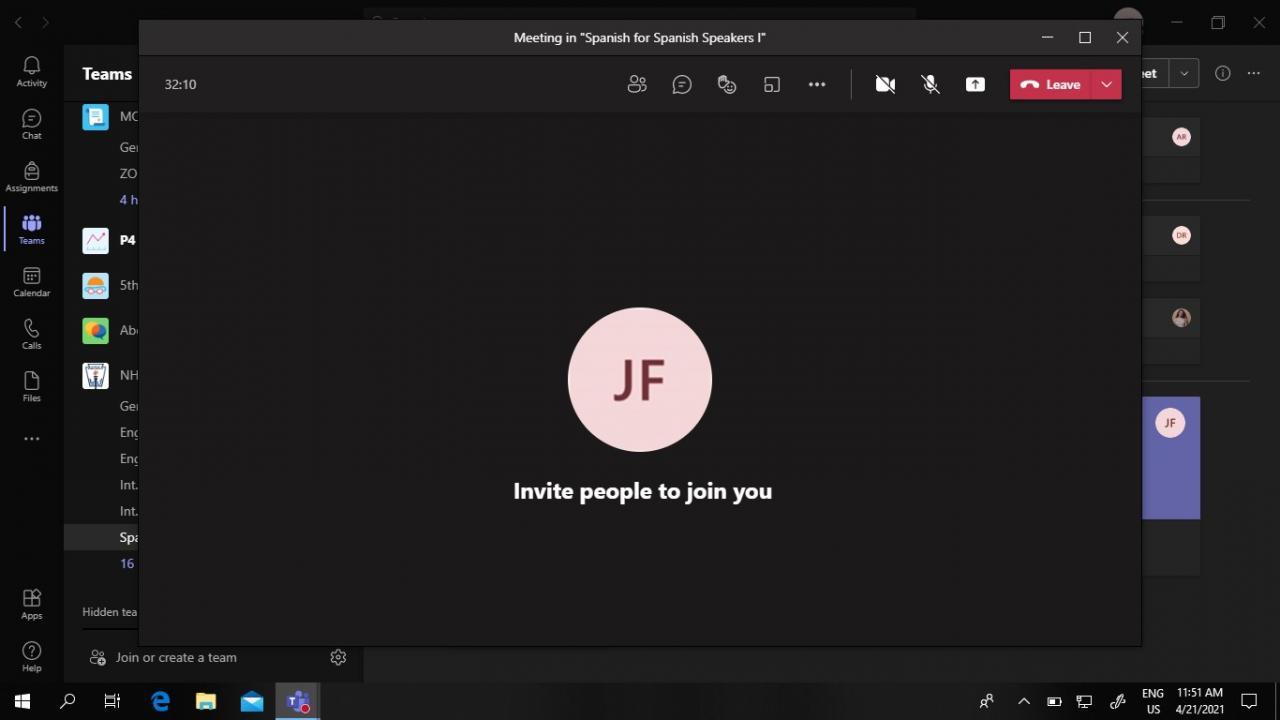The height and width of the screenshot is (720, 1280).
Task: Check battery status in system tray
Action: (x=1054, y=701)
